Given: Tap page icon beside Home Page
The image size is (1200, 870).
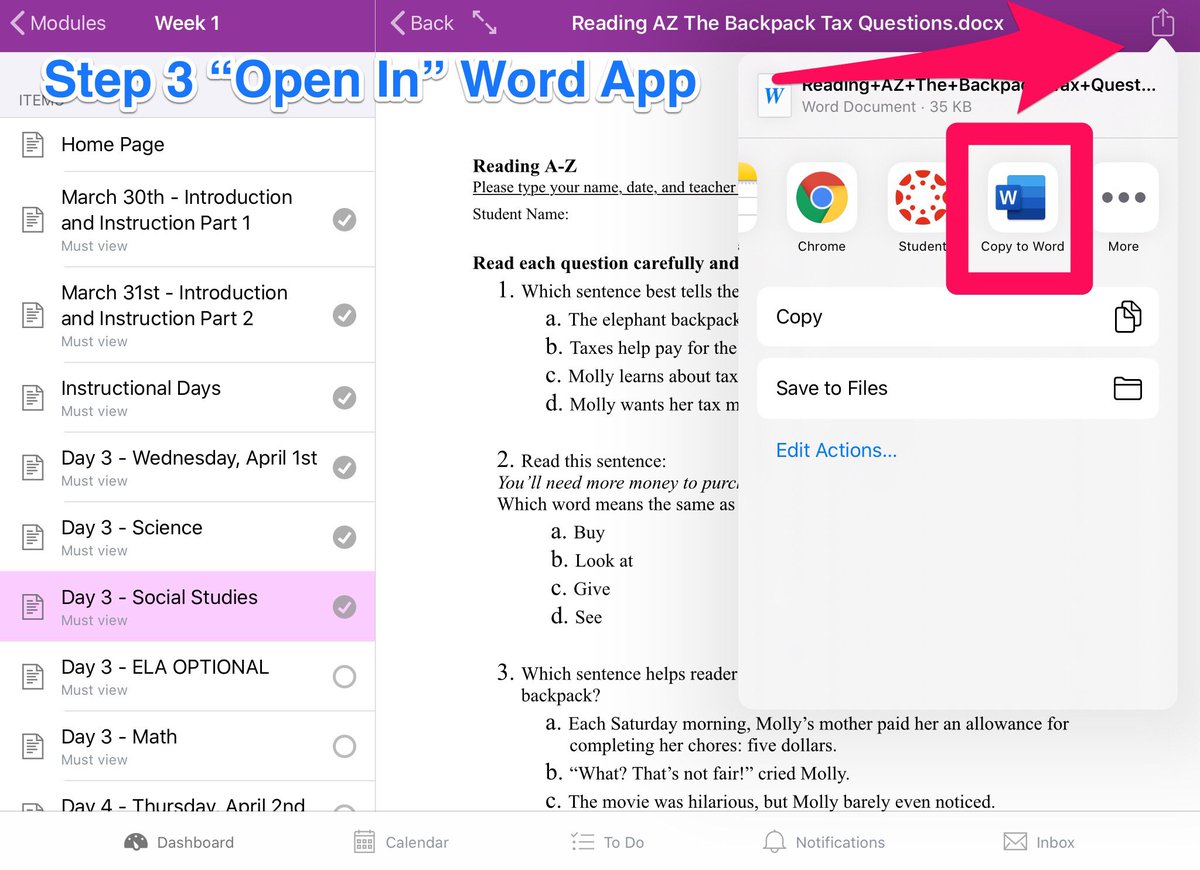Looking at the screenshot, I should point(33,145).
